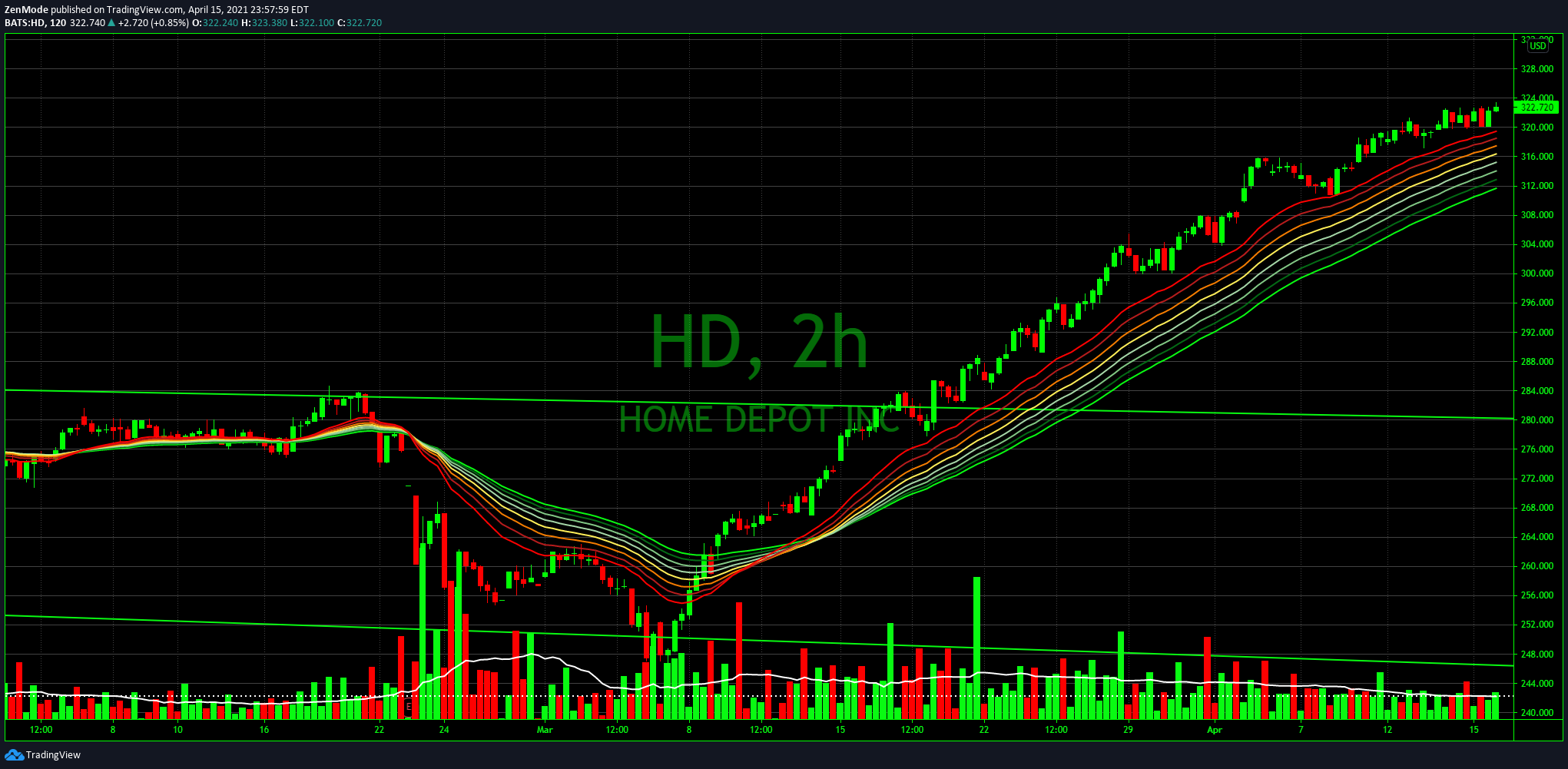Click the 'published on TradingView.com' text
Screen dimensions: 1568x769
118,10
